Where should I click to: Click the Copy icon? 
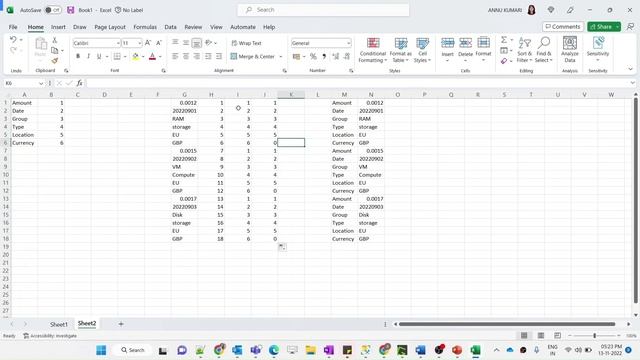point(54,50)
